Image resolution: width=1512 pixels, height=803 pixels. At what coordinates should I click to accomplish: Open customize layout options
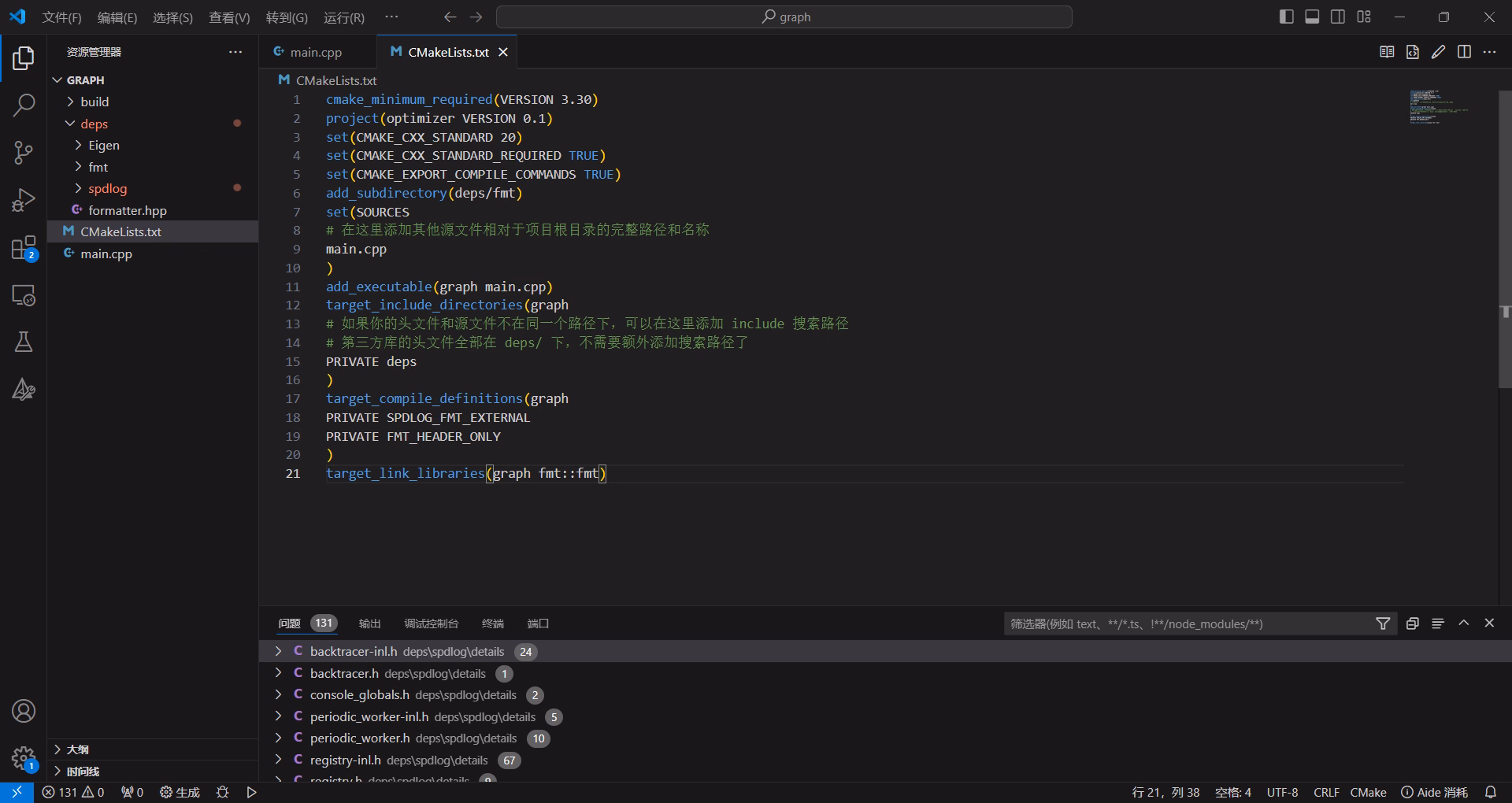(x=1364, y=17)
